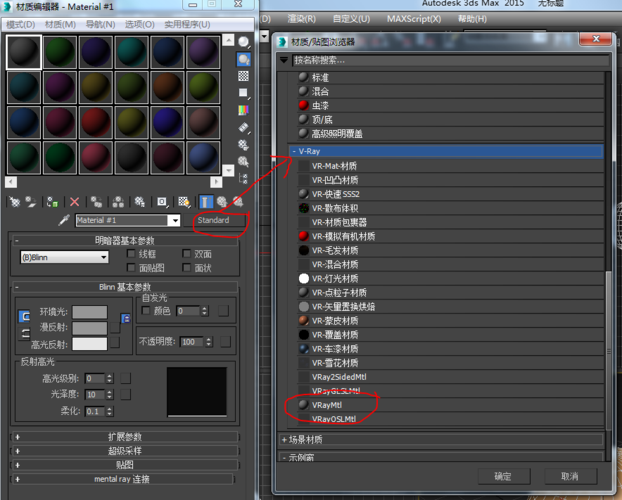This screenshot has width=622, height=500.
Task: Open material/map navigator icon
Action: coord(243,178)
